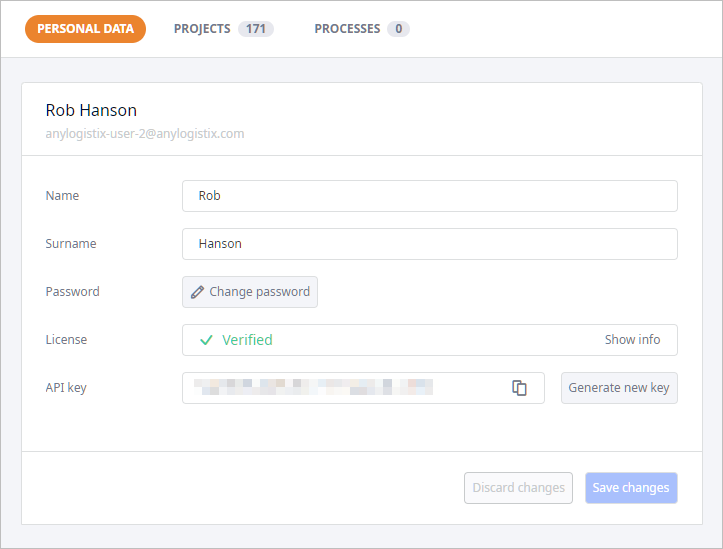Screen dimensions: 723x549
Task: Copy the API key using the copy icon
Action: coord(519,388)
